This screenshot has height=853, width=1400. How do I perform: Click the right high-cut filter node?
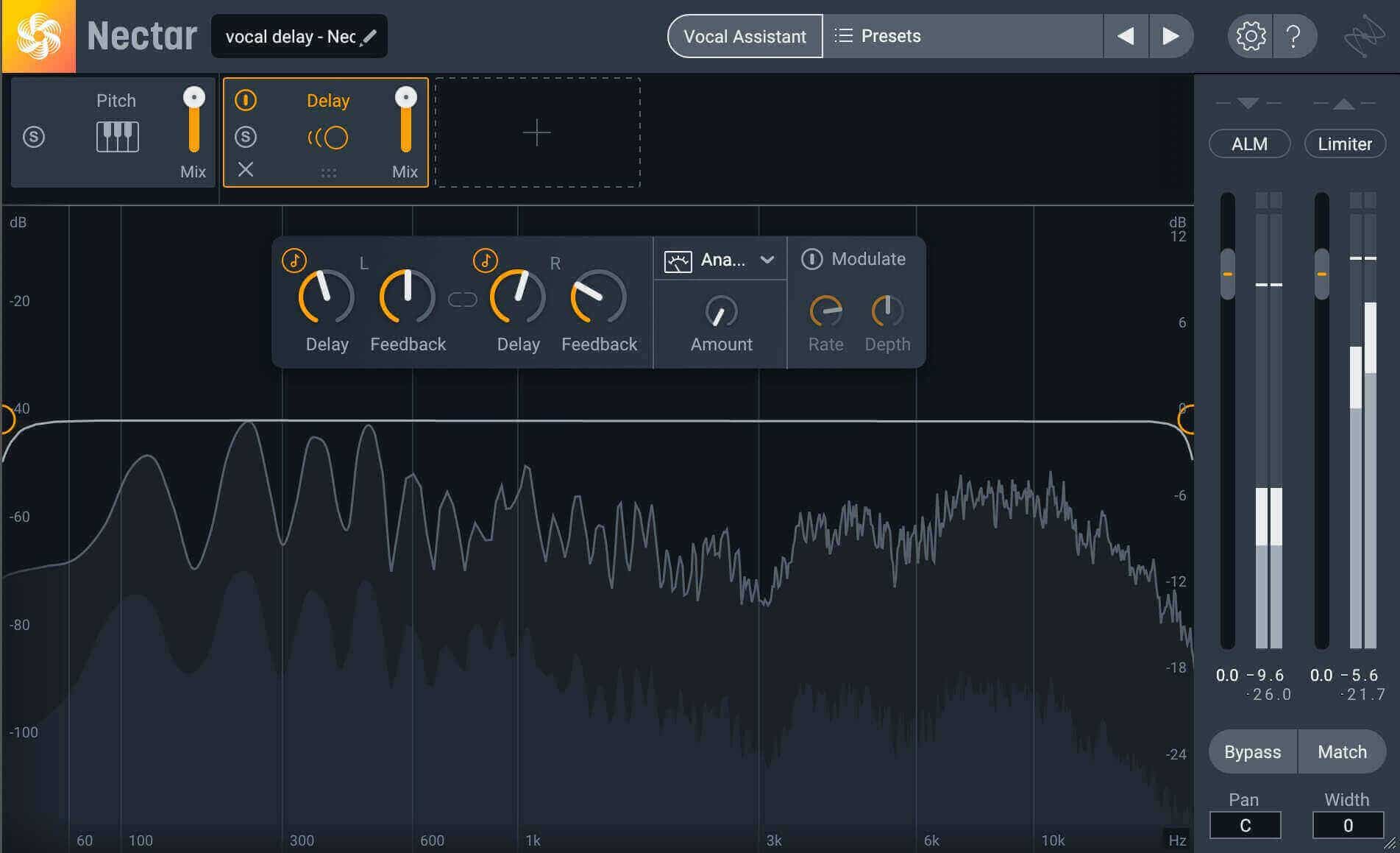1186,419
